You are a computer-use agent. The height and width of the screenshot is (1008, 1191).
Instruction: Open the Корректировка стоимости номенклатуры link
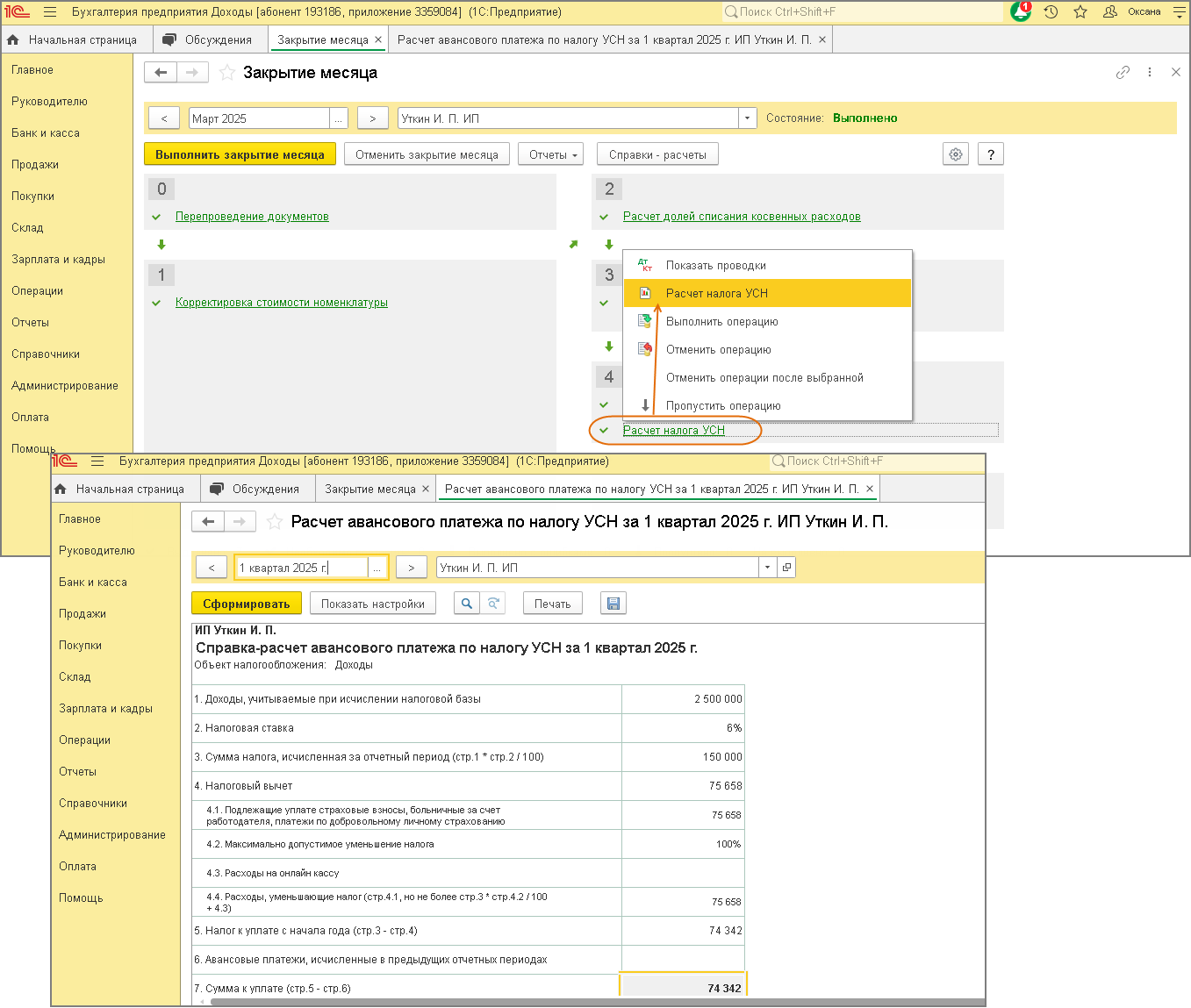pos(282,303)
